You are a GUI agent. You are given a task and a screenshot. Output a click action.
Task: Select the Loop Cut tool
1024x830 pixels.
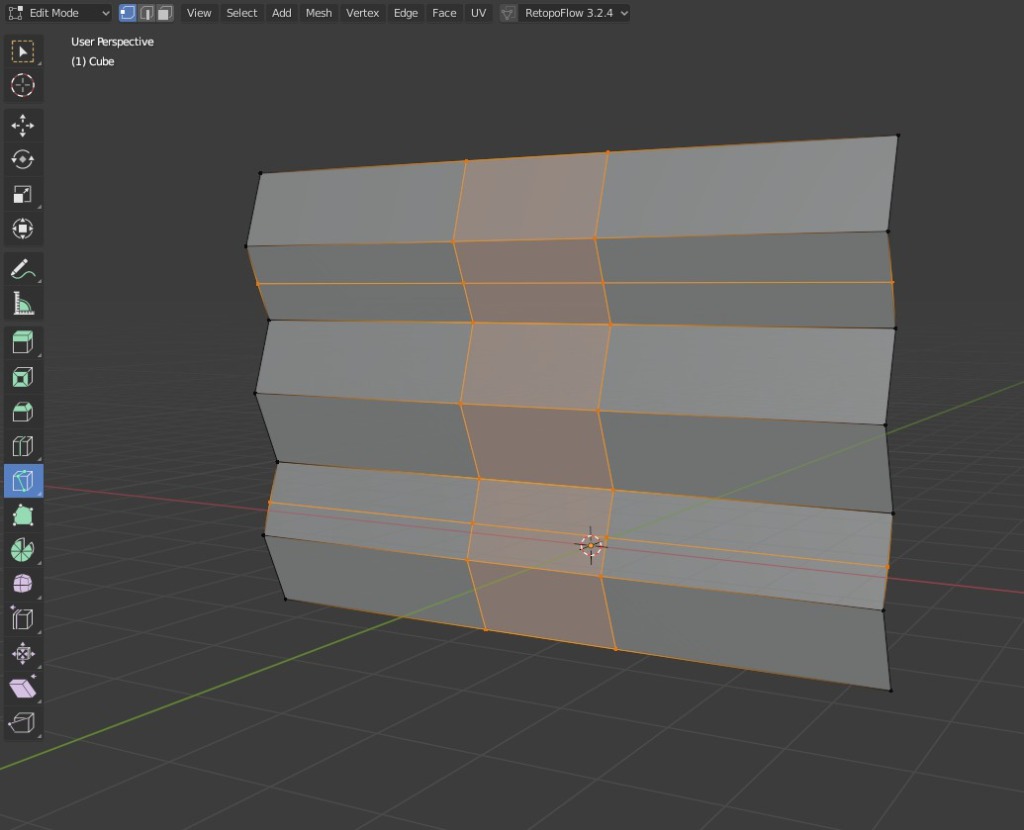point(22,446)
